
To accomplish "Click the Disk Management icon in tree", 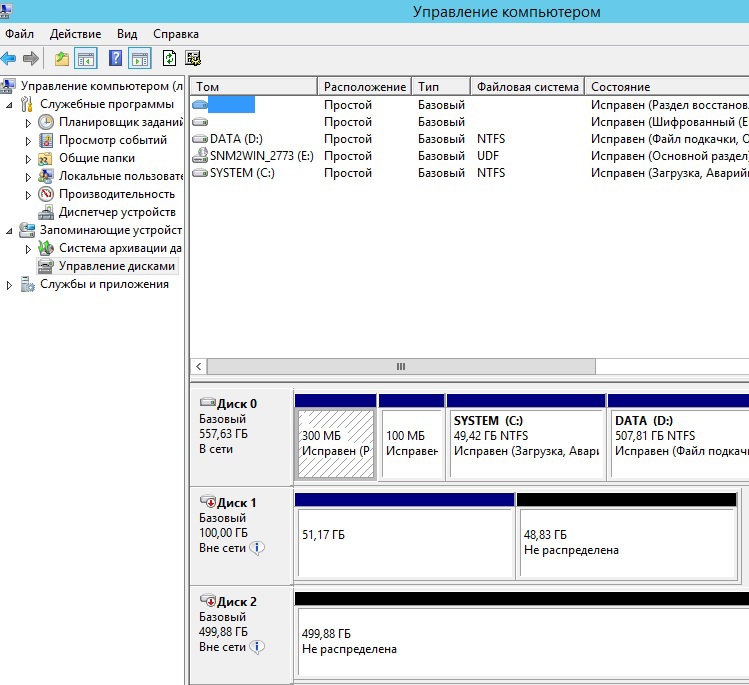I will [x=46, y=266].
